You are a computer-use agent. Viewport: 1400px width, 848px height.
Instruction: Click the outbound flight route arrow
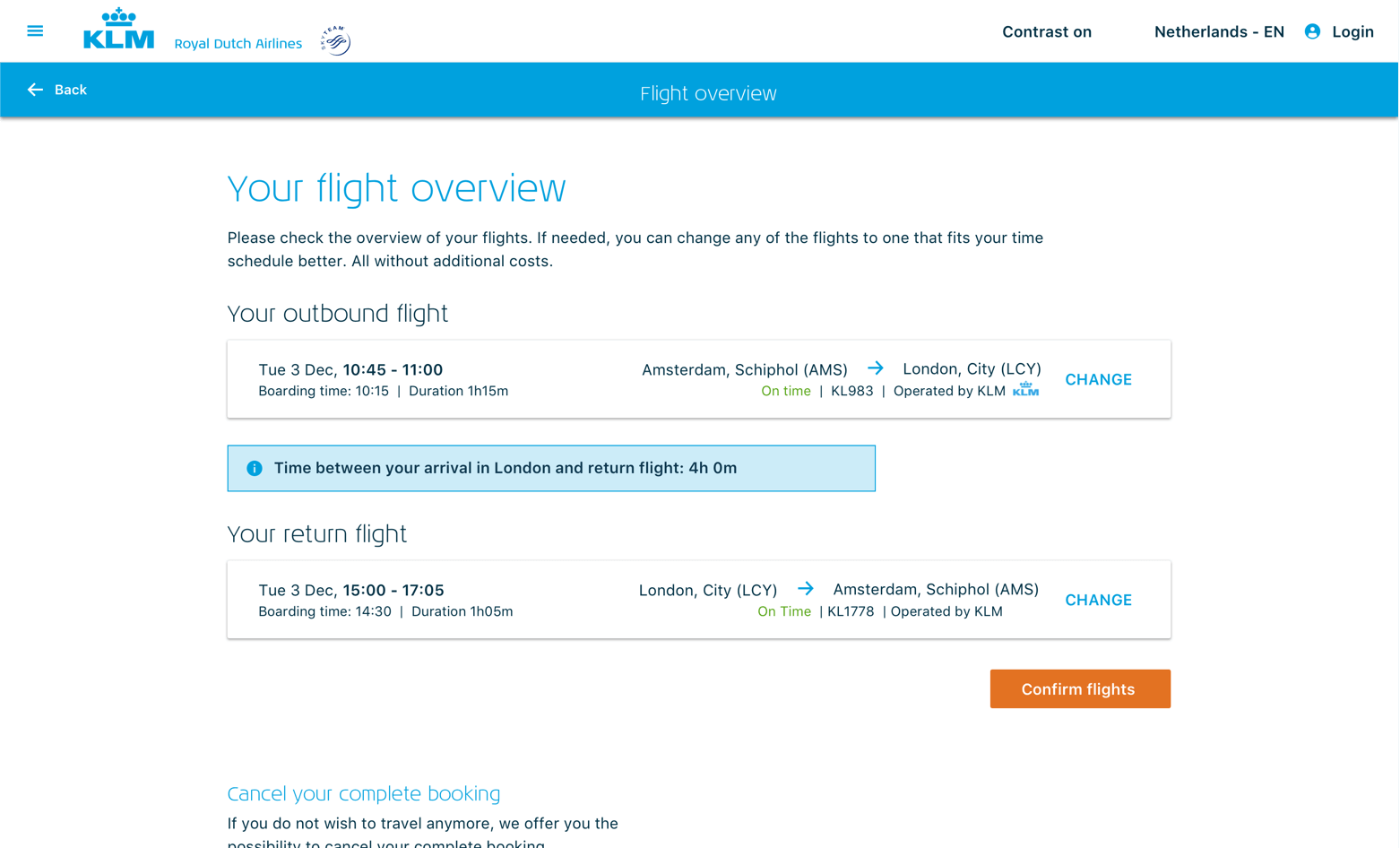[x=875, y=368]
